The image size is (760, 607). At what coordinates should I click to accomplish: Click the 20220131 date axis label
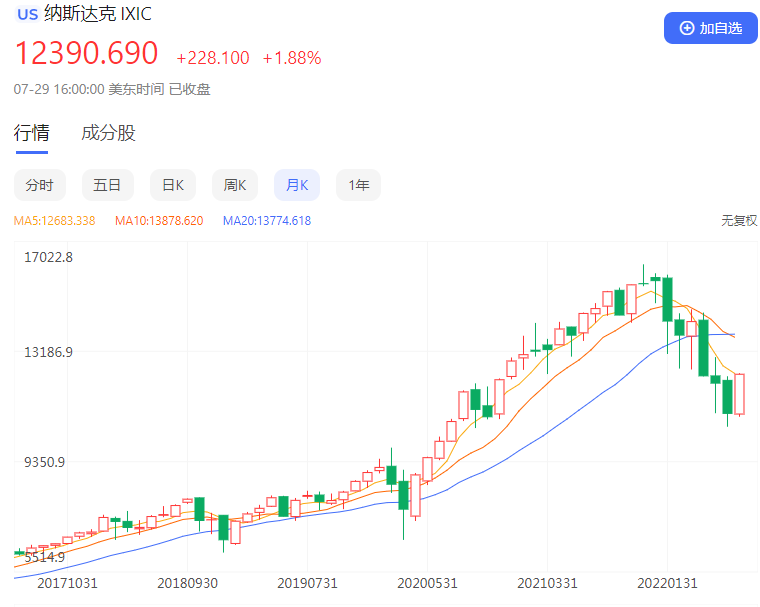click(667, 583)
